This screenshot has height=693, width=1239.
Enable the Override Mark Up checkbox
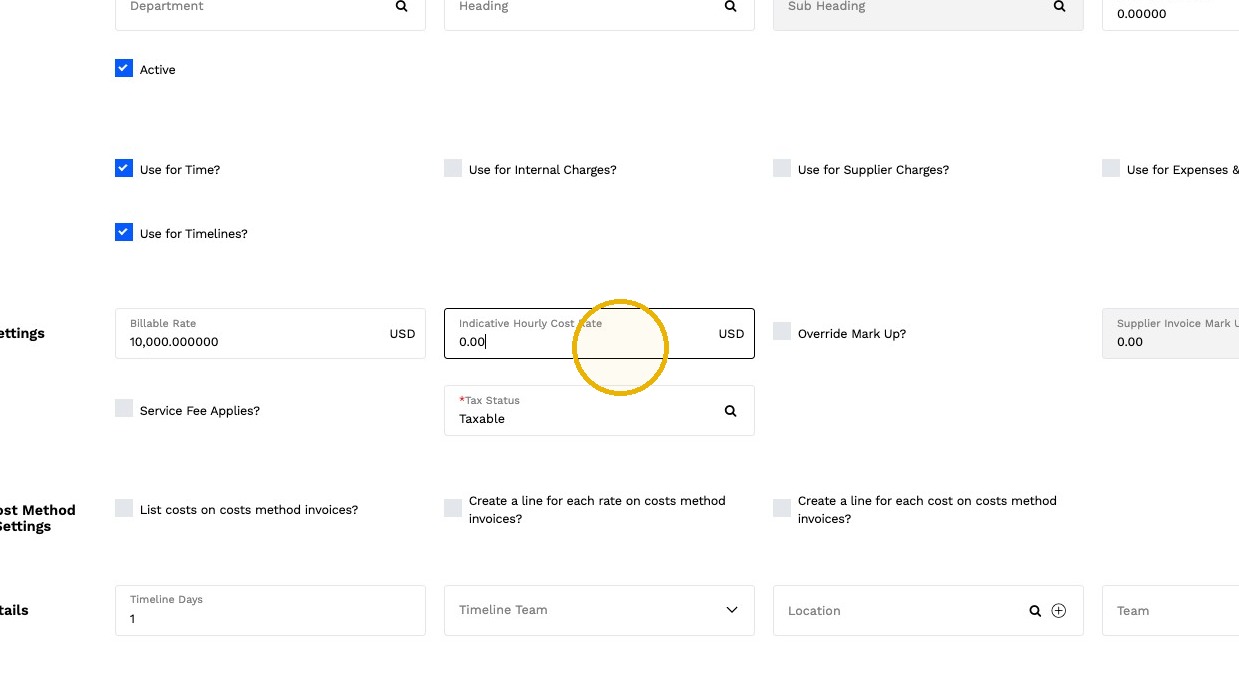[x=782, y=331]
